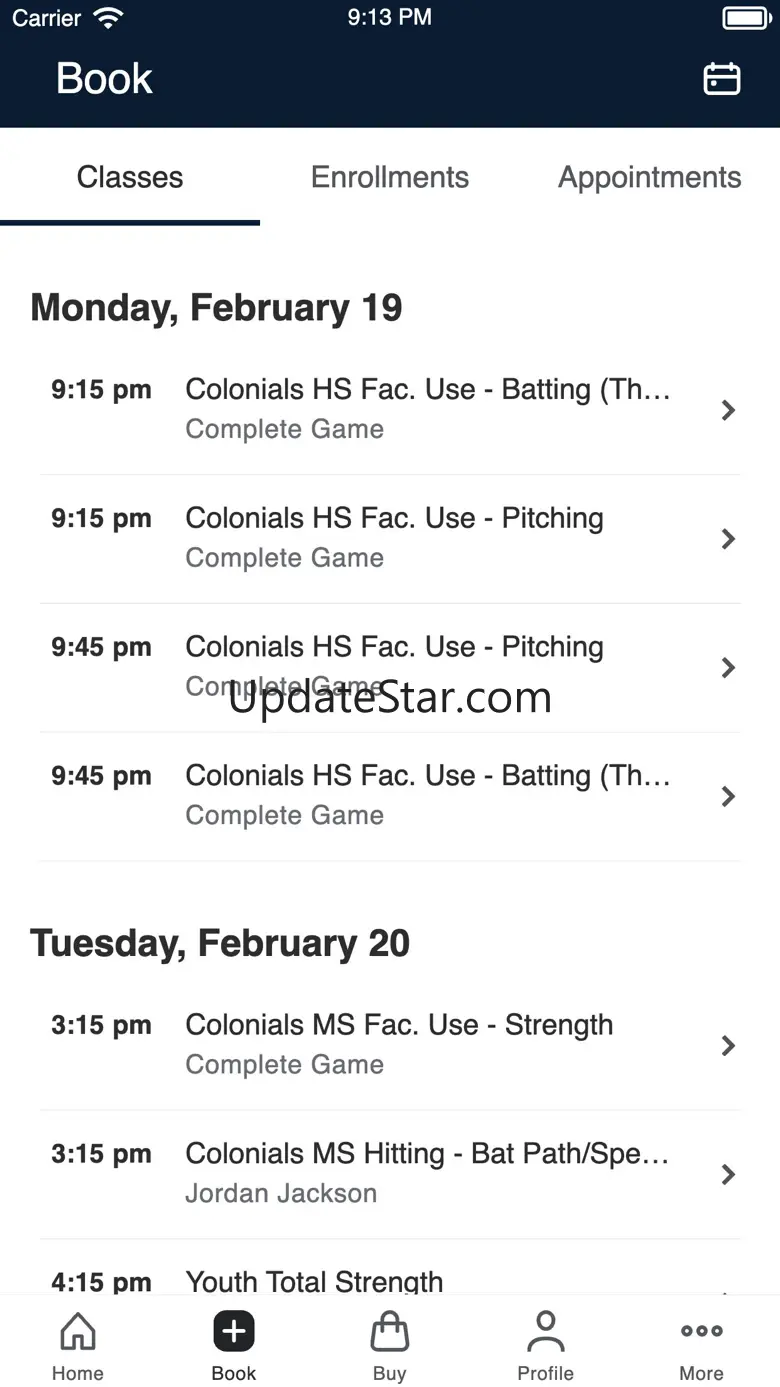Switch to the Appointments tab
Image resolution: width=780 pixels, height=1387 pixels.
(650, 177)
